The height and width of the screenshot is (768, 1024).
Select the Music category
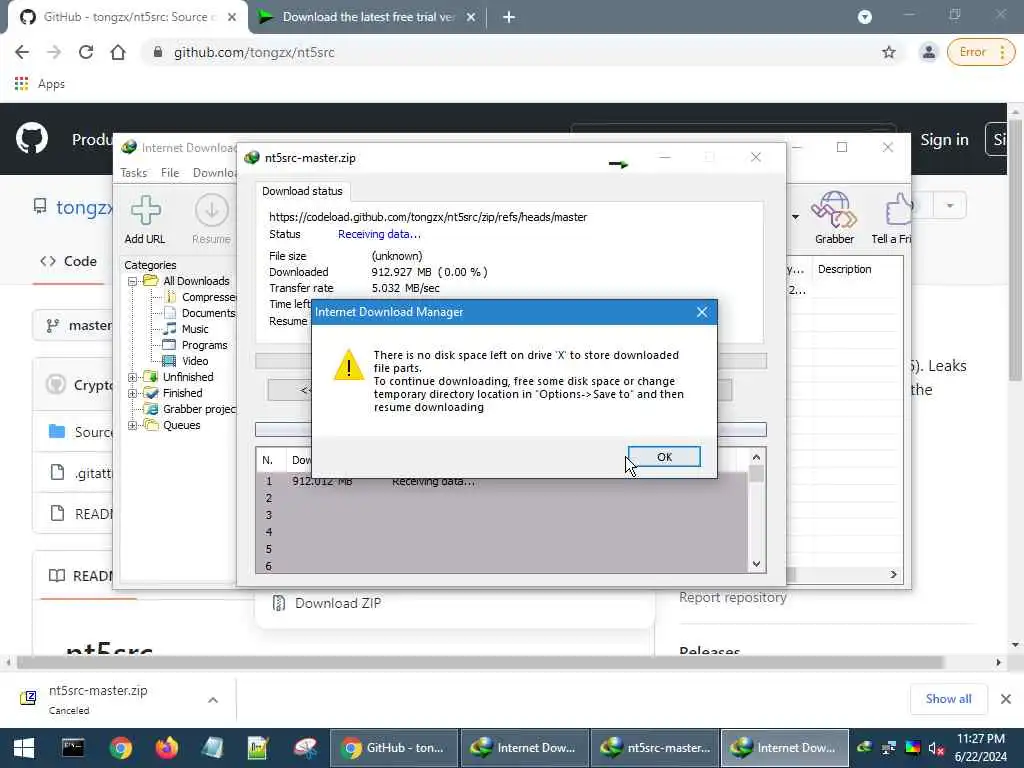187,329
